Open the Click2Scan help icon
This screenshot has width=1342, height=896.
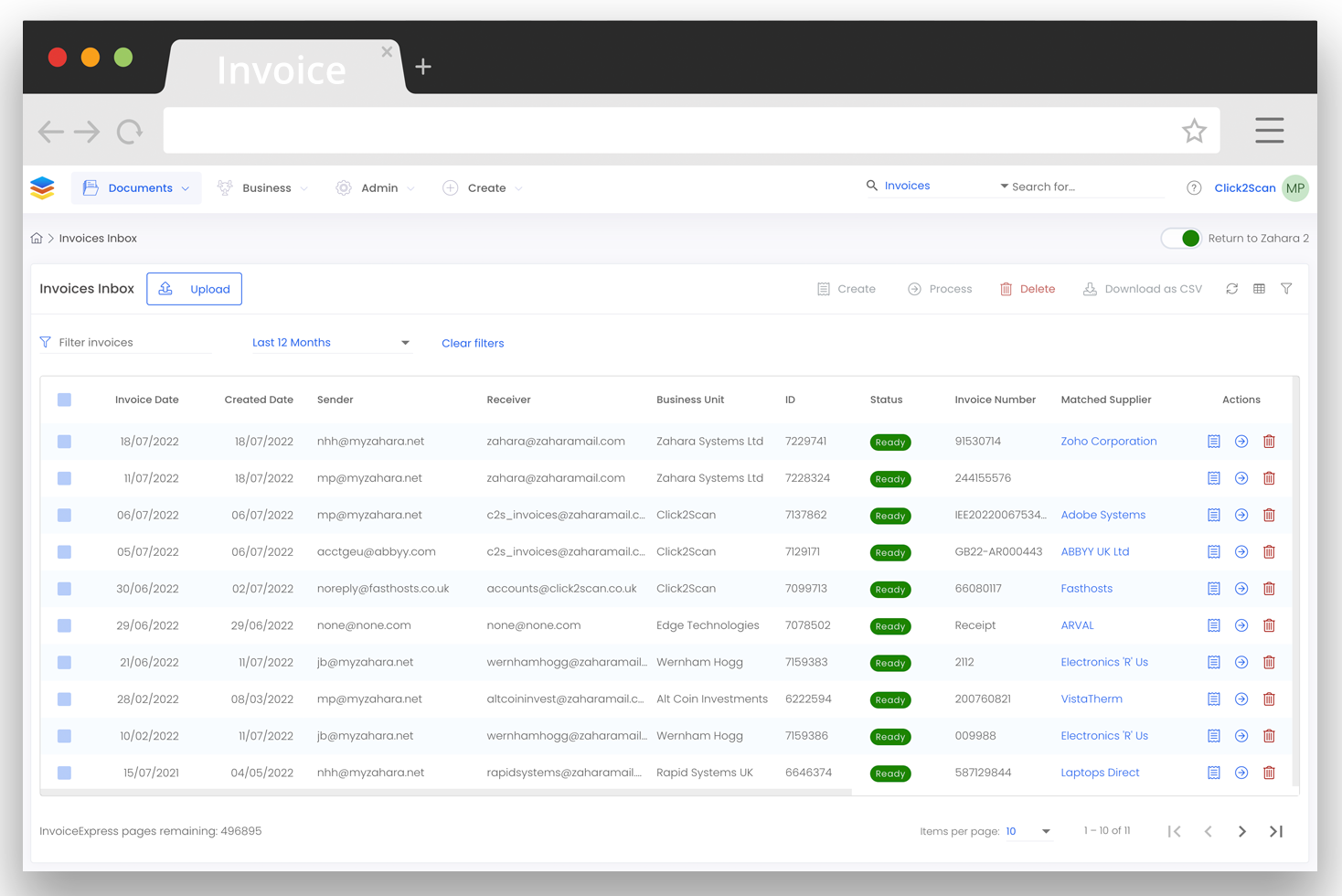[x=1194, y=187]
